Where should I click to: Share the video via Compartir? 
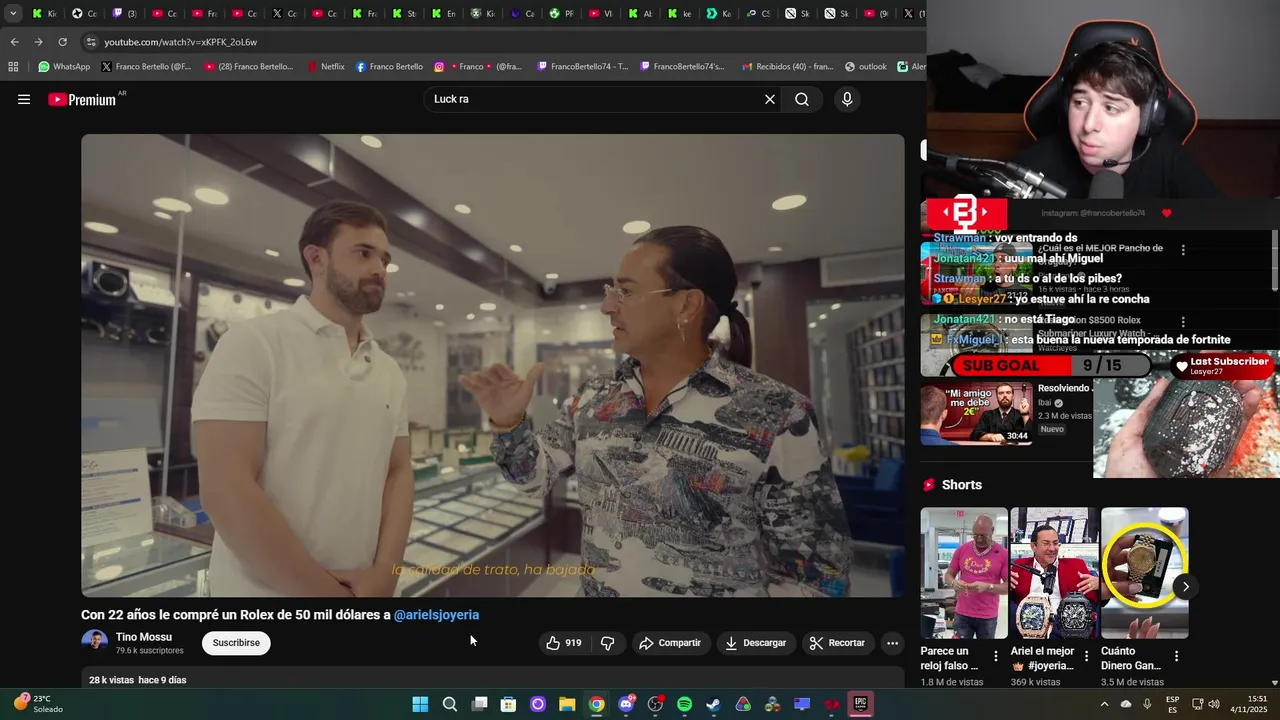click(670, 643)
